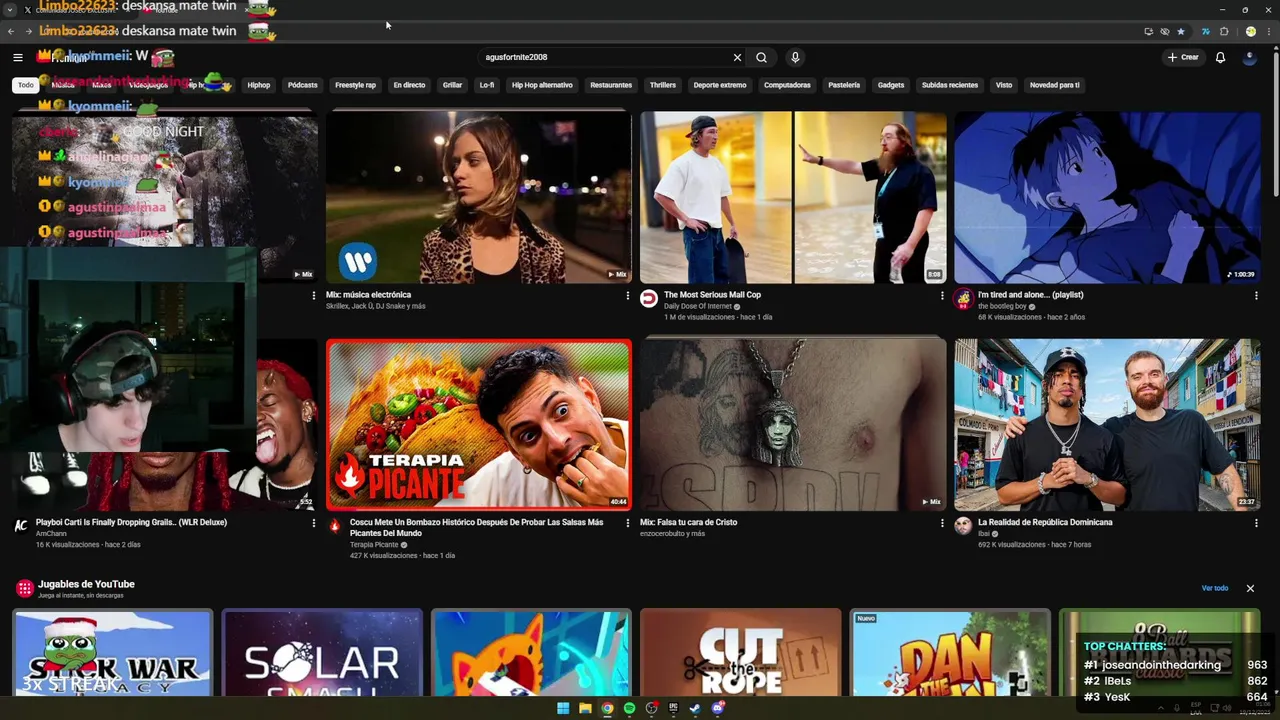This screenshot has width=1280, height=720.
Task: Dismiss the Jugables de YouTube section
Action: [1250, 588]
